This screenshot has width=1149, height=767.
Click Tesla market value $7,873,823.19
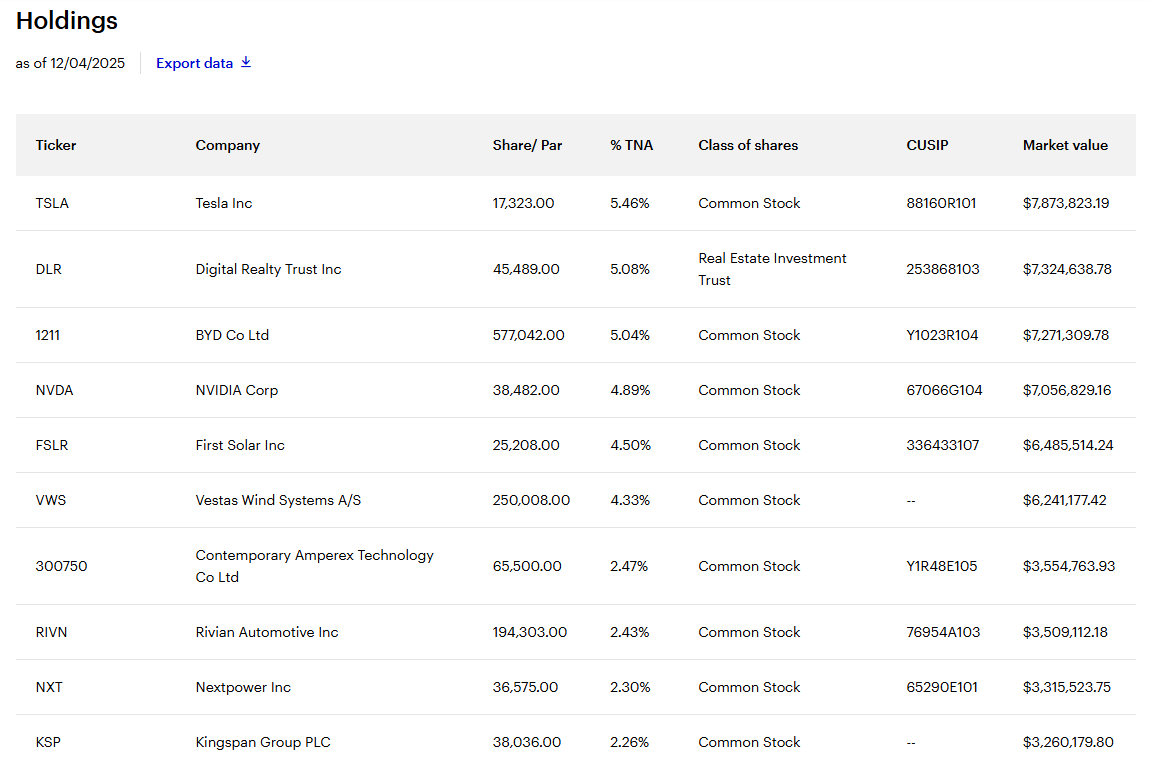(x=1066, y=203)
